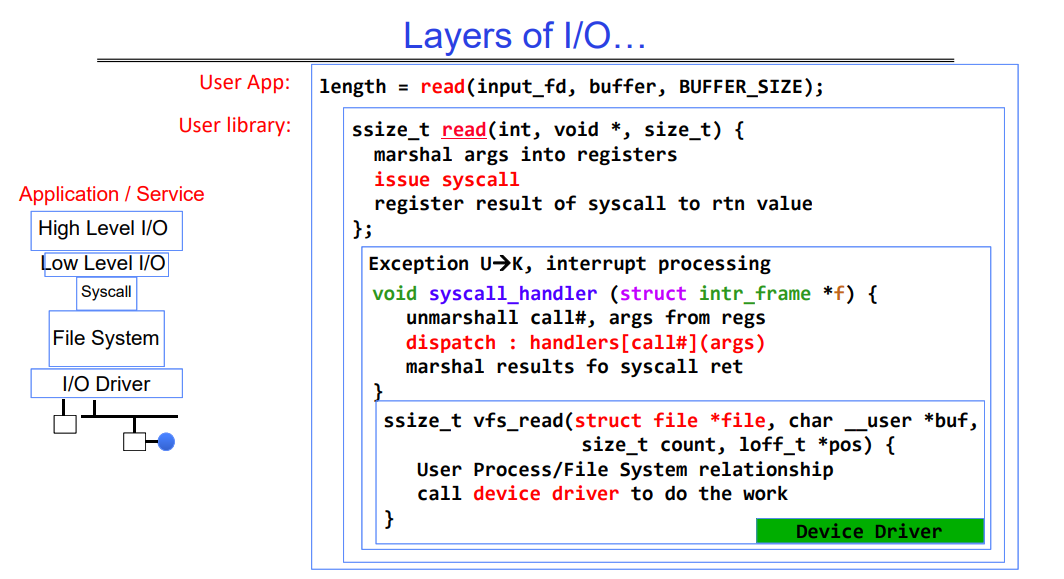Select the I/O Driver box
This screenshot has width=1064, height=579.
[106, 384]
